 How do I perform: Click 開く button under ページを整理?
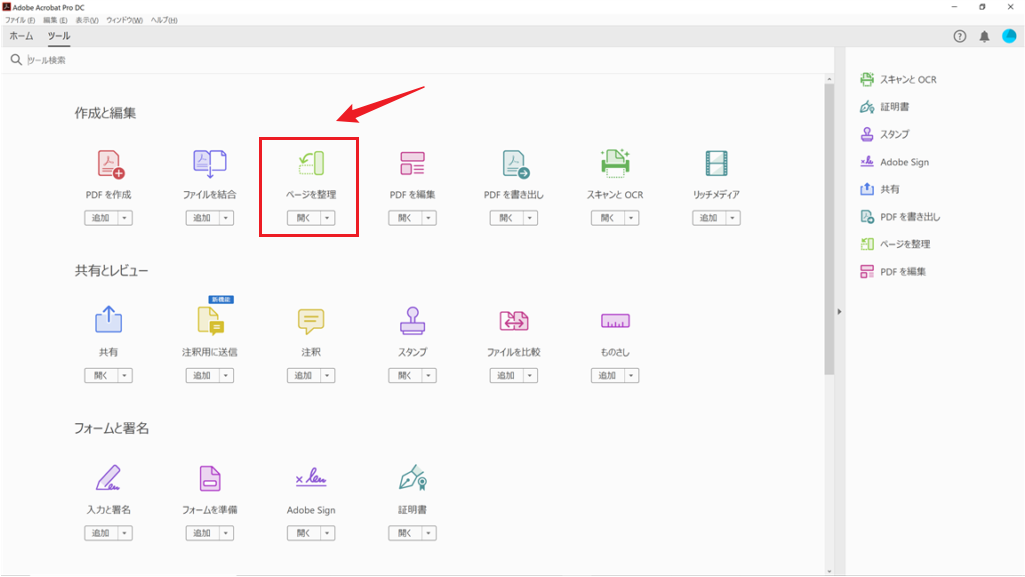[x=304, y=218]
